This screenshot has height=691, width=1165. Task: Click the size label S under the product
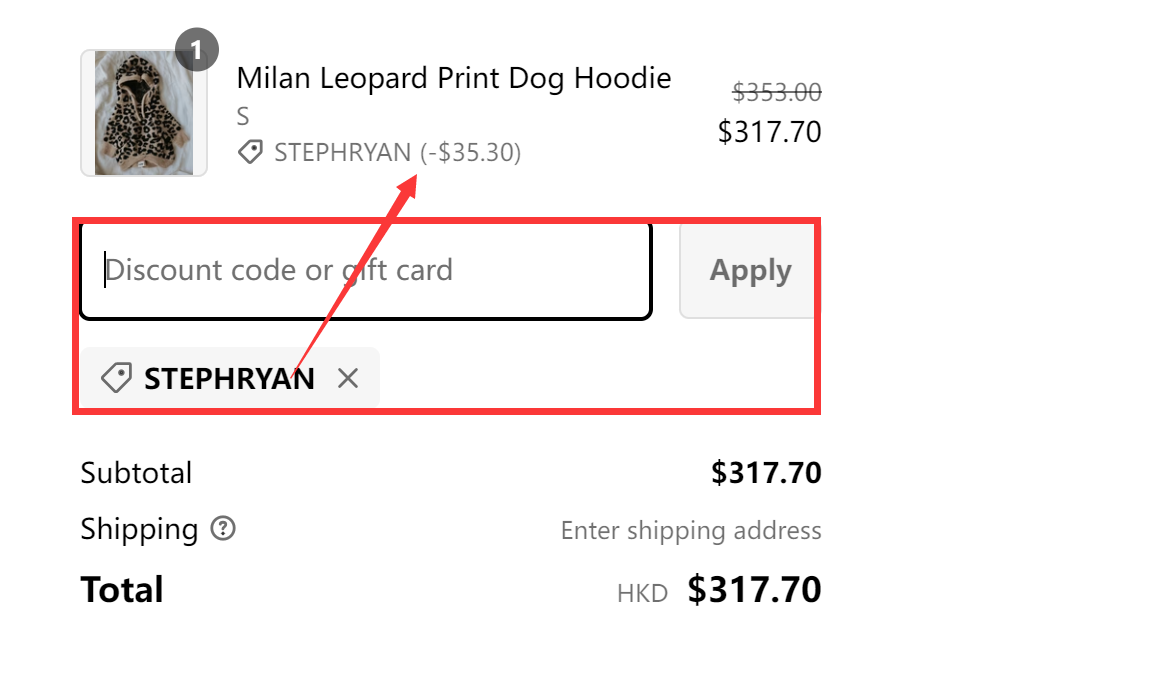[243, 115]
